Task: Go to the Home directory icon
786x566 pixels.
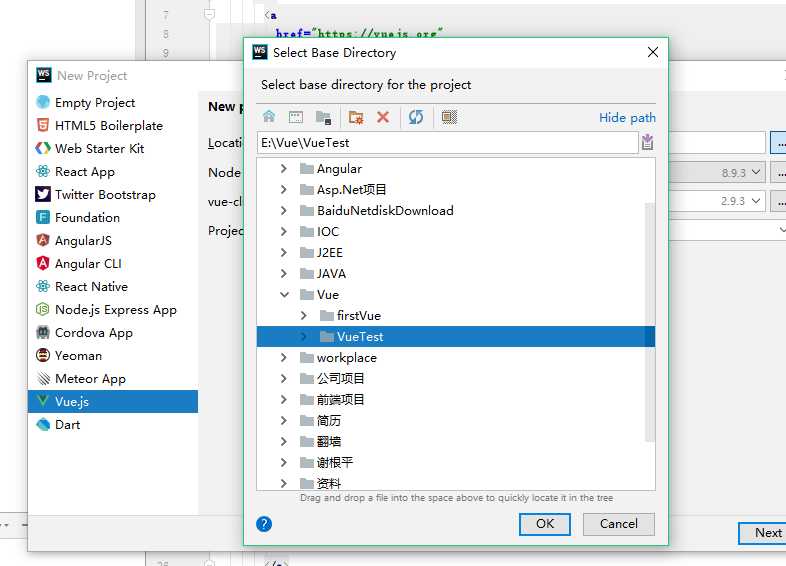Action: pyautogui.click(x=269, y=117)
